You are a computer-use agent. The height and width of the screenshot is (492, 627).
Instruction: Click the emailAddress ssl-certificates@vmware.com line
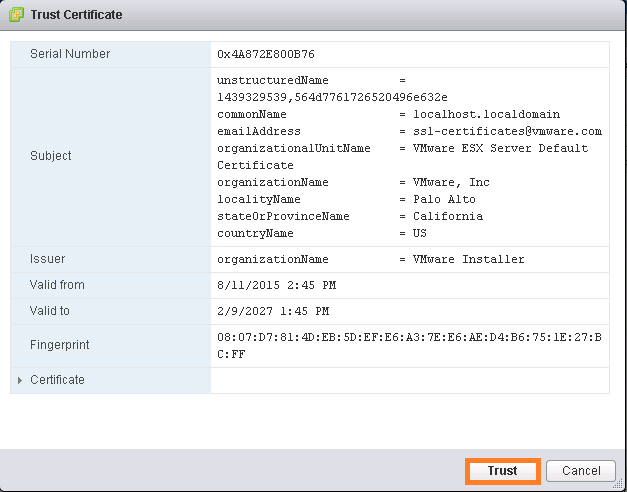(x=409, y=131)
